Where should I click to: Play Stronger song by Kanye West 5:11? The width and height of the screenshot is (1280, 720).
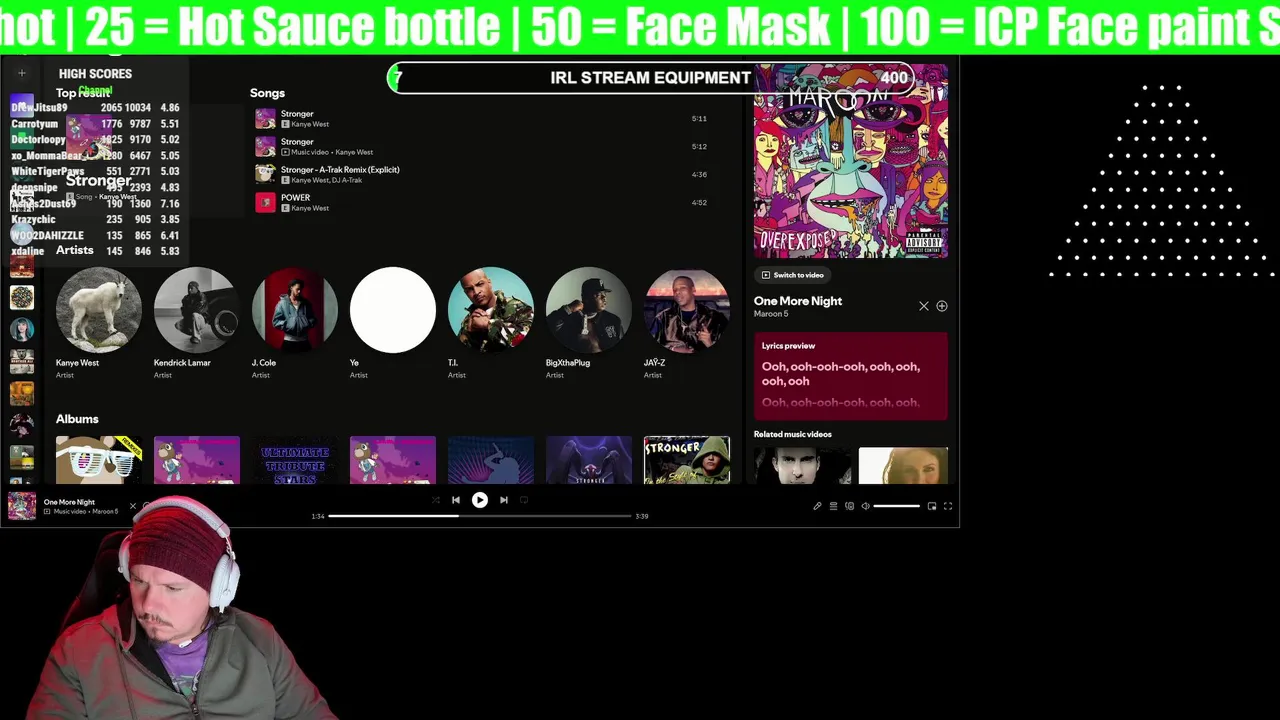pos(481,118)
